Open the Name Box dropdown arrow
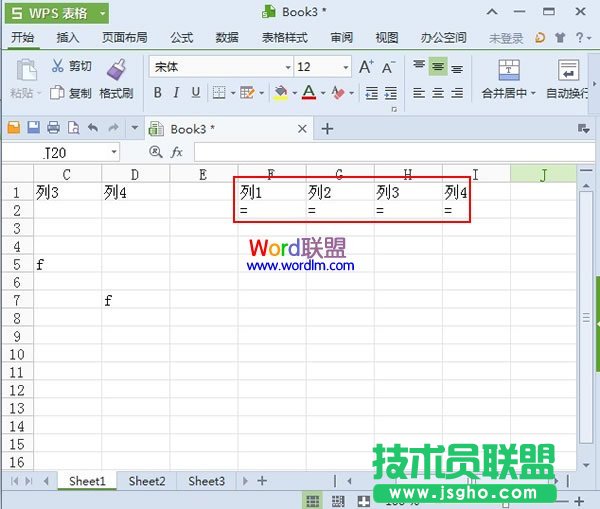The width and height of the screenshot is (600, 509). click(x=114, y=152)
